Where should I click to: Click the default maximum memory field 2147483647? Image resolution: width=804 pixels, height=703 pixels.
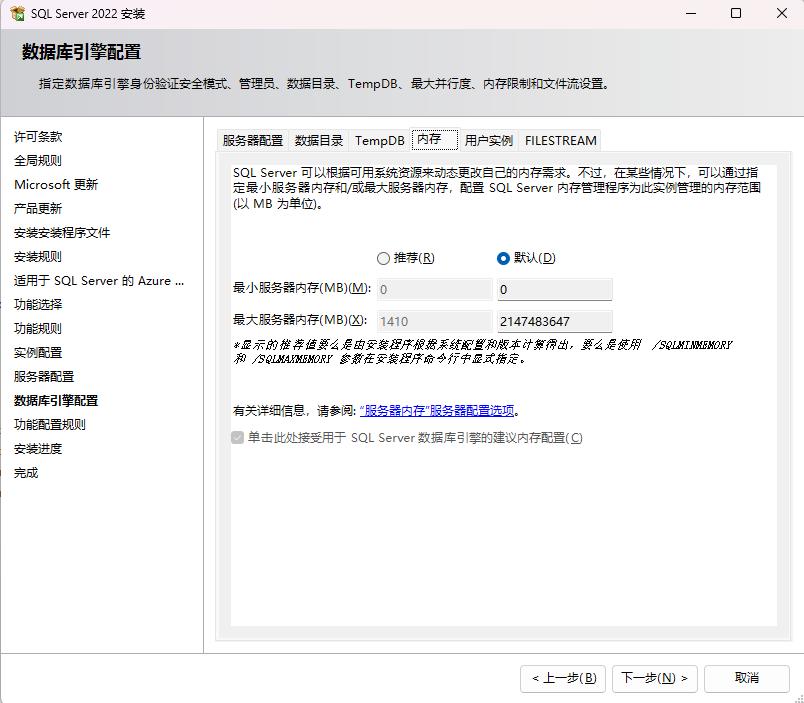[554, 321]
